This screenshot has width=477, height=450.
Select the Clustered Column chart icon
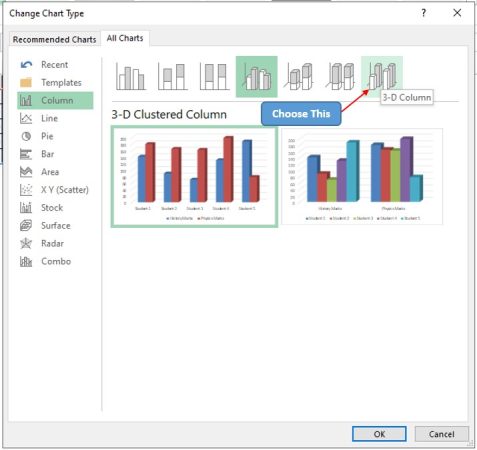click(x=131, y=77)
